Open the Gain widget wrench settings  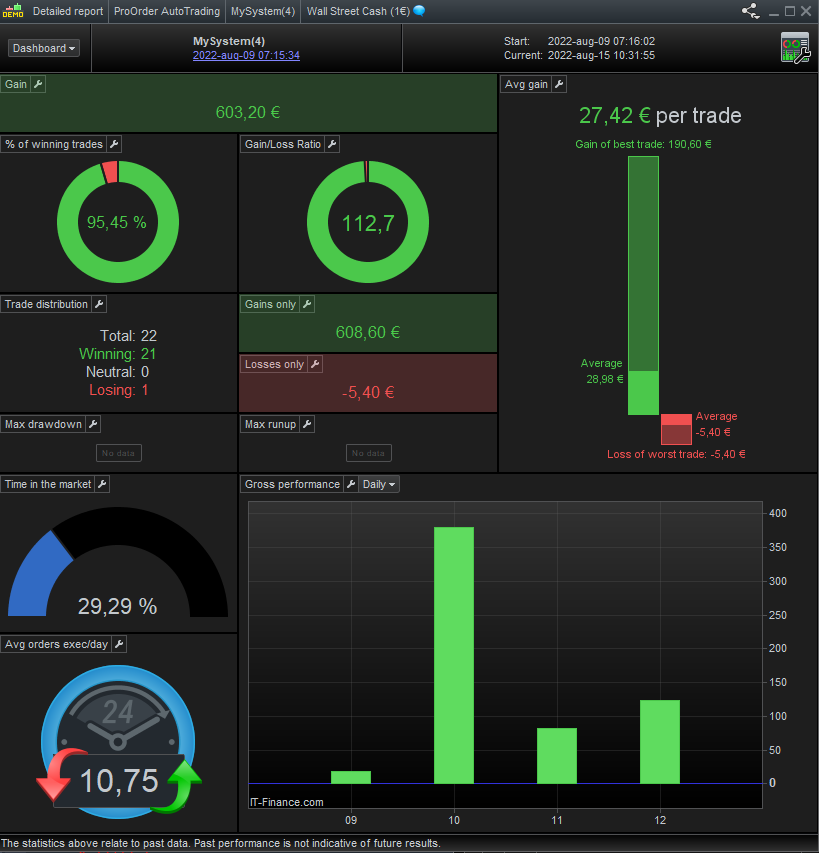click(x=38, y=84)
